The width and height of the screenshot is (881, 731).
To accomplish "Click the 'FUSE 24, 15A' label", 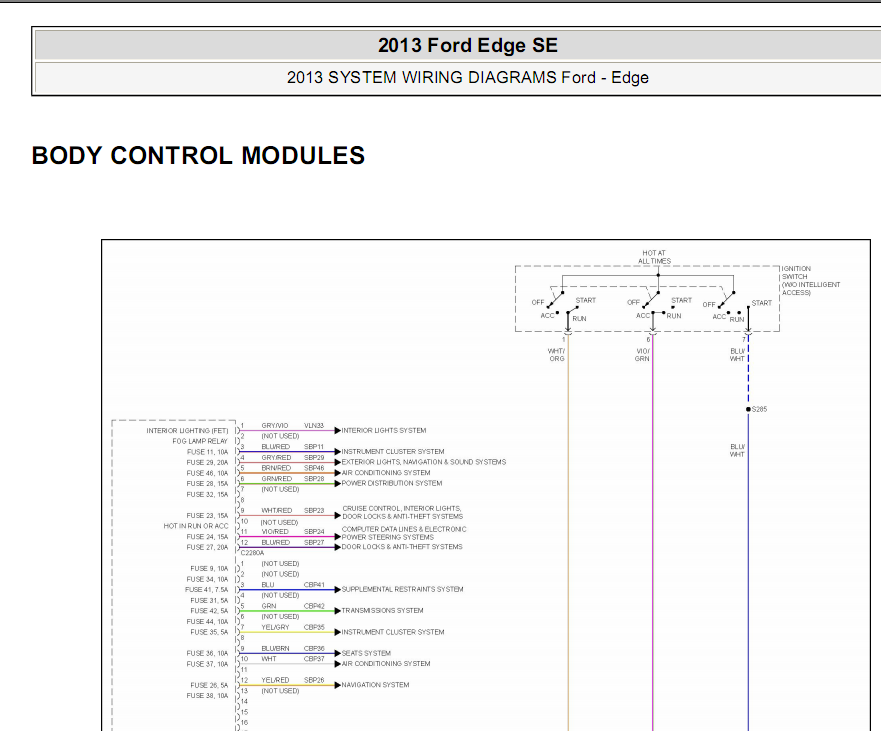I will coord(207,537).
